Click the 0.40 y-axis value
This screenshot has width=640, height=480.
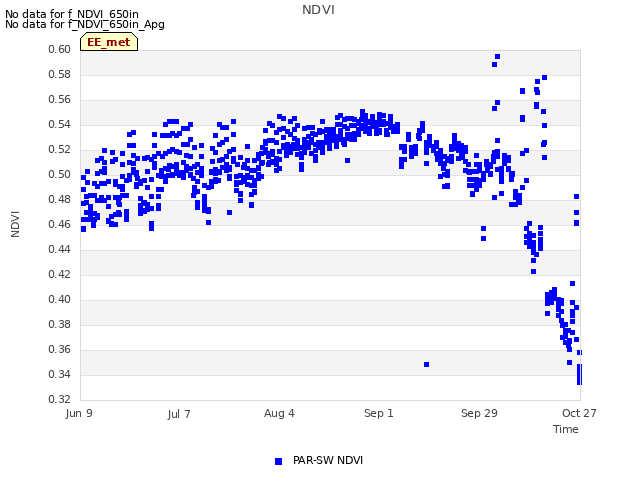60,300
